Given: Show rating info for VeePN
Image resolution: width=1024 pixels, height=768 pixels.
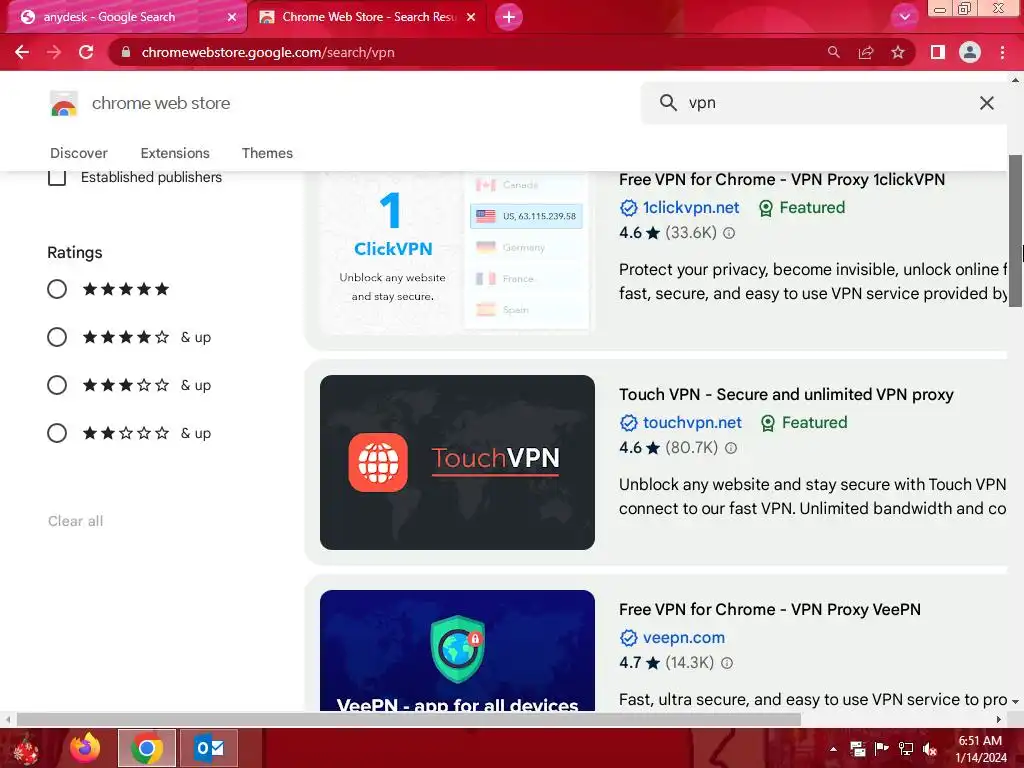Looking at the screenshot, I should tap(727, 663).
